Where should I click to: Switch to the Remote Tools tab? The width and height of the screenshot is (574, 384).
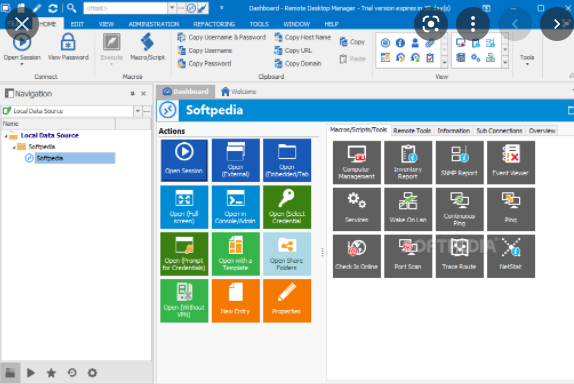pyautogui.click(x=412, y=131)
